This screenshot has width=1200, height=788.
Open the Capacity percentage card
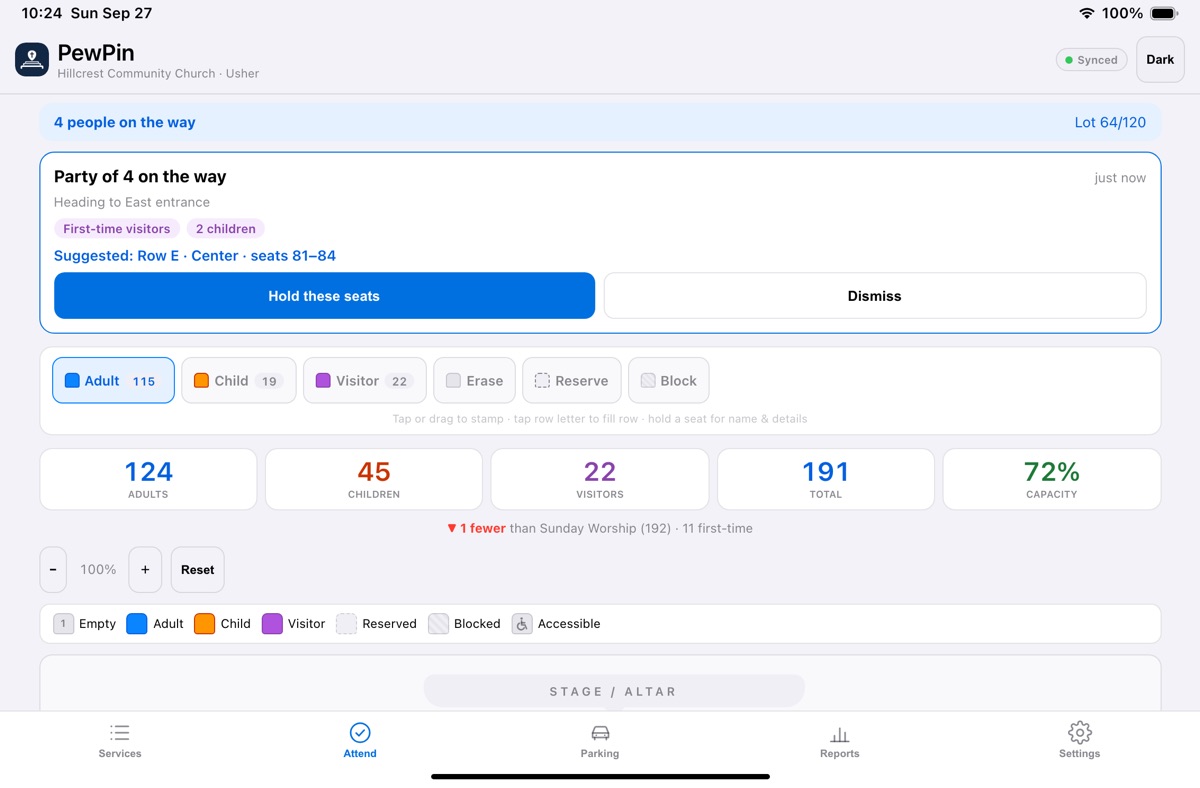tap(1052, 479)
